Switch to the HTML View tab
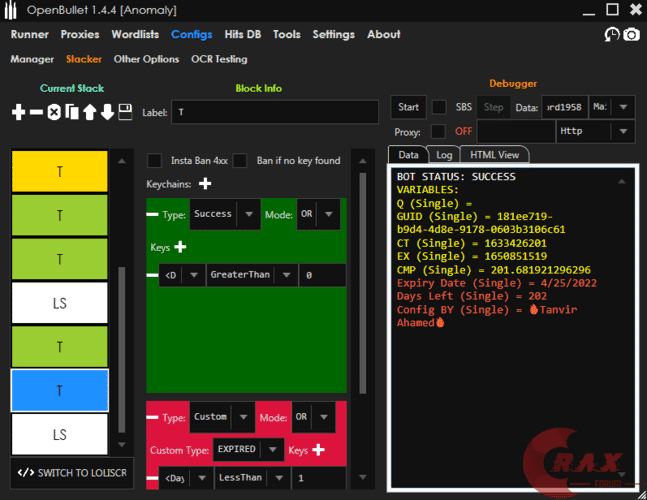This screenshot has width=647, height=500. pyautogui.click(x=494, y=155)
